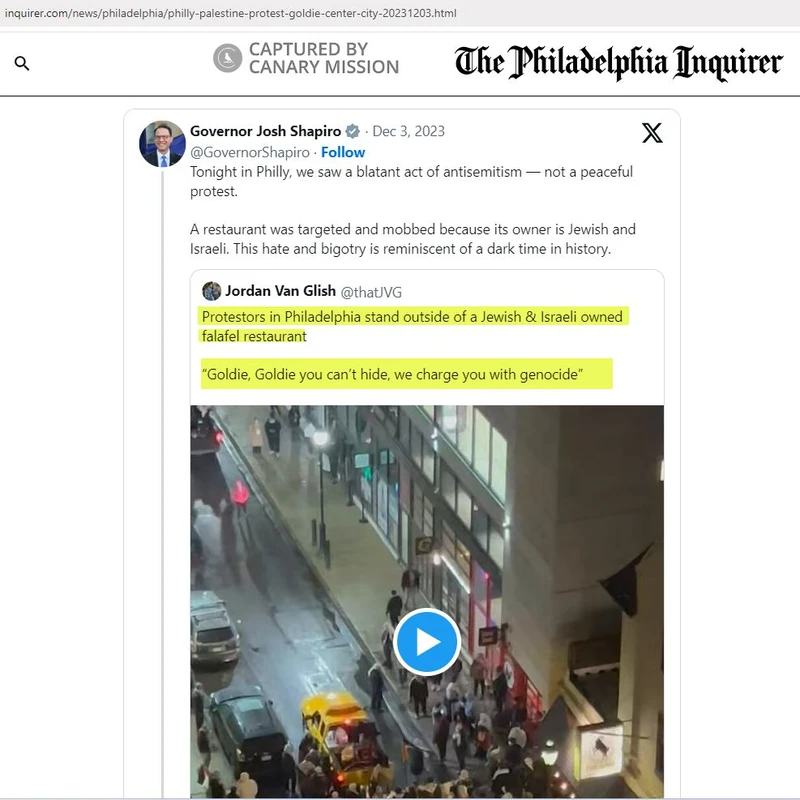The height and width of the screenshot is (800, 800).
Task: Click the 'Captured by Canary Mission' watermark text
Action: [323, 58]
